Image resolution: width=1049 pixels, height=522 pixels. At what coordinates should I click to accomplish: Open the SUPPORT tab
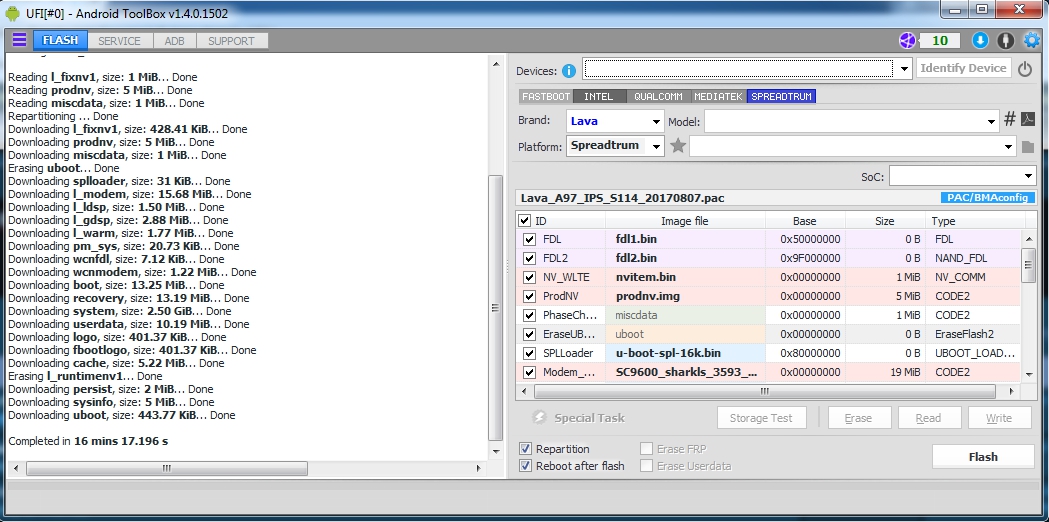[231, 41]
